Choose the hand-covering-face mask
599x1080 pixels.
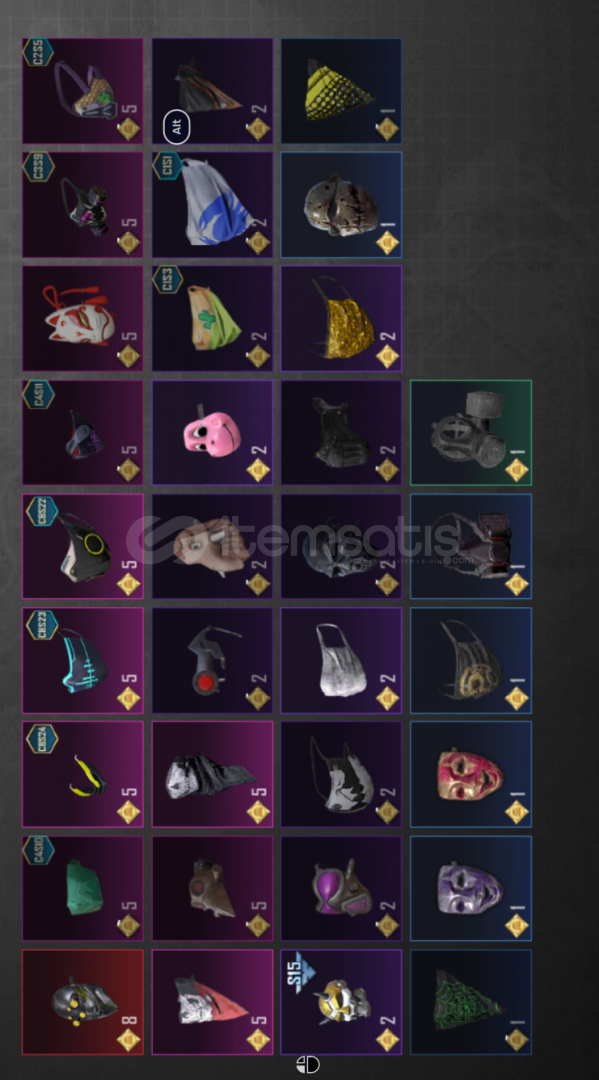[212, 546]
